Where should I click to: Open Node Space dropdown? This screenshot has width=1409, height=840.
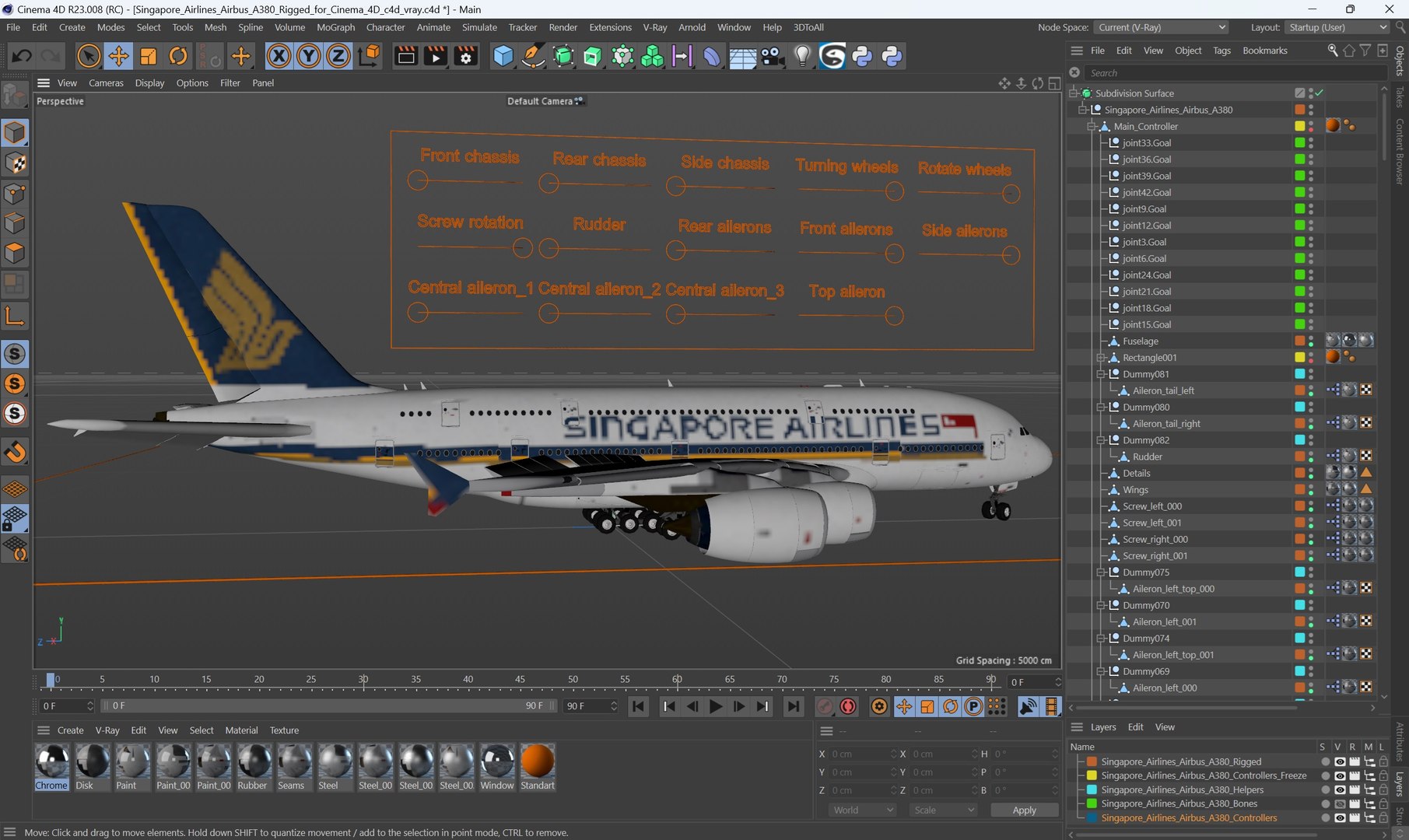pos(1162,27)
